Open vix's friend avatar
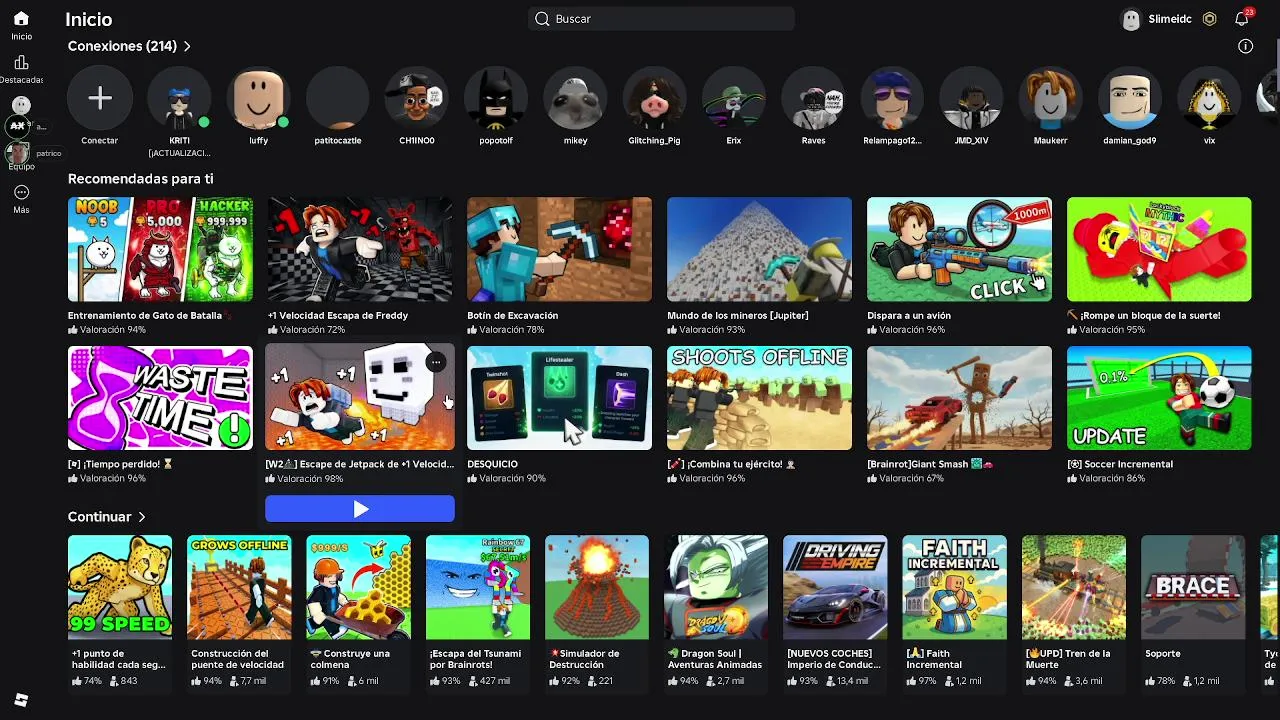1280x720 pixels. tap(1209, 98)
